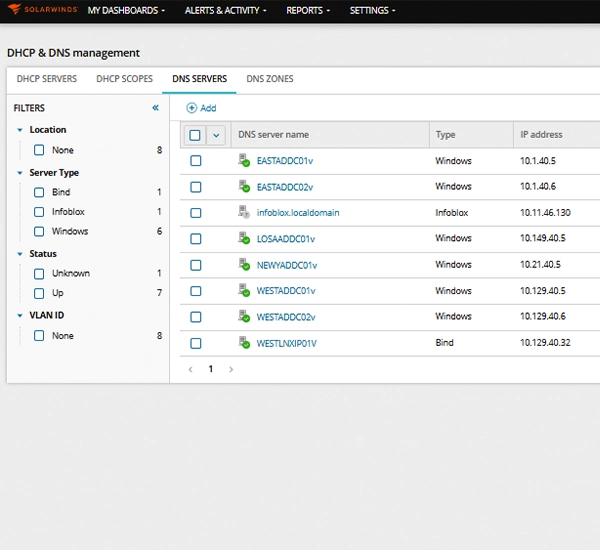The width and height of the screenshot is (600, 550).
Task: Click the Infoblox type cell
Action: tap(452, 213)
